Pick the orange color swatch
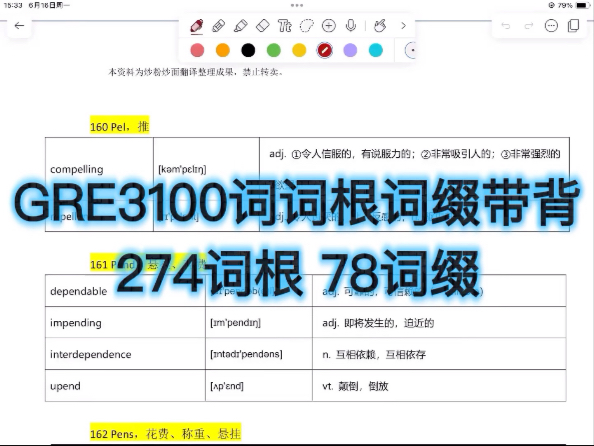The image size is (594, 446). click(x=223, y=50)
